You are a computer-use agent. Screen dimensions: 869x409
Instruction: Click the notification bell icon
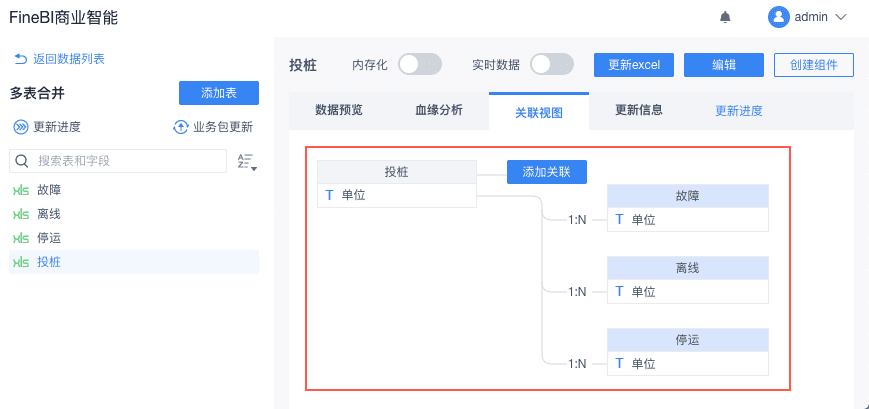(725, 17)
